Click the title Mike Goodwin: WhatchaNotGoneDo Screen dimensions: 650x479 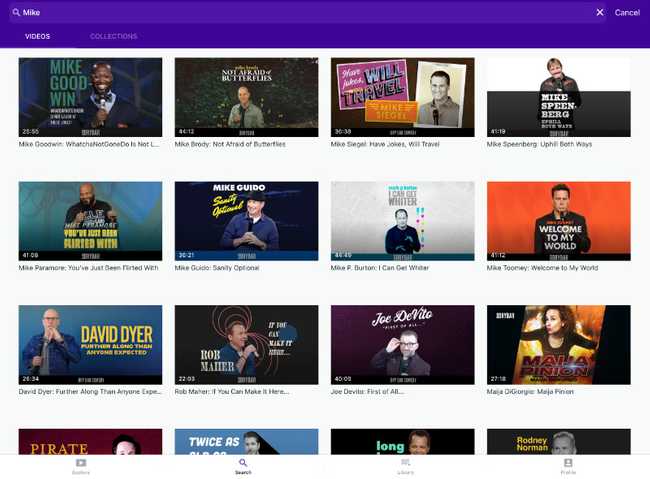tap(89, 144)
